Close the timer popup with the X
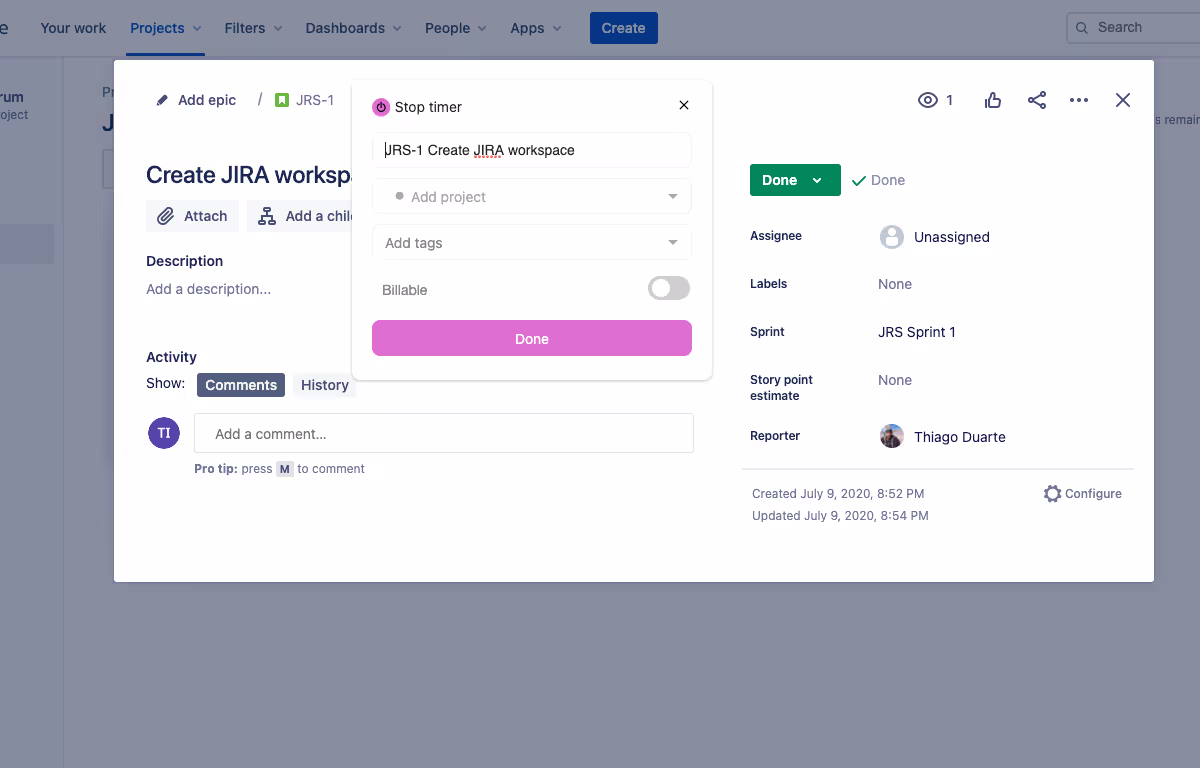Viewport: 1200px width, 768px height. pos(684,105)
